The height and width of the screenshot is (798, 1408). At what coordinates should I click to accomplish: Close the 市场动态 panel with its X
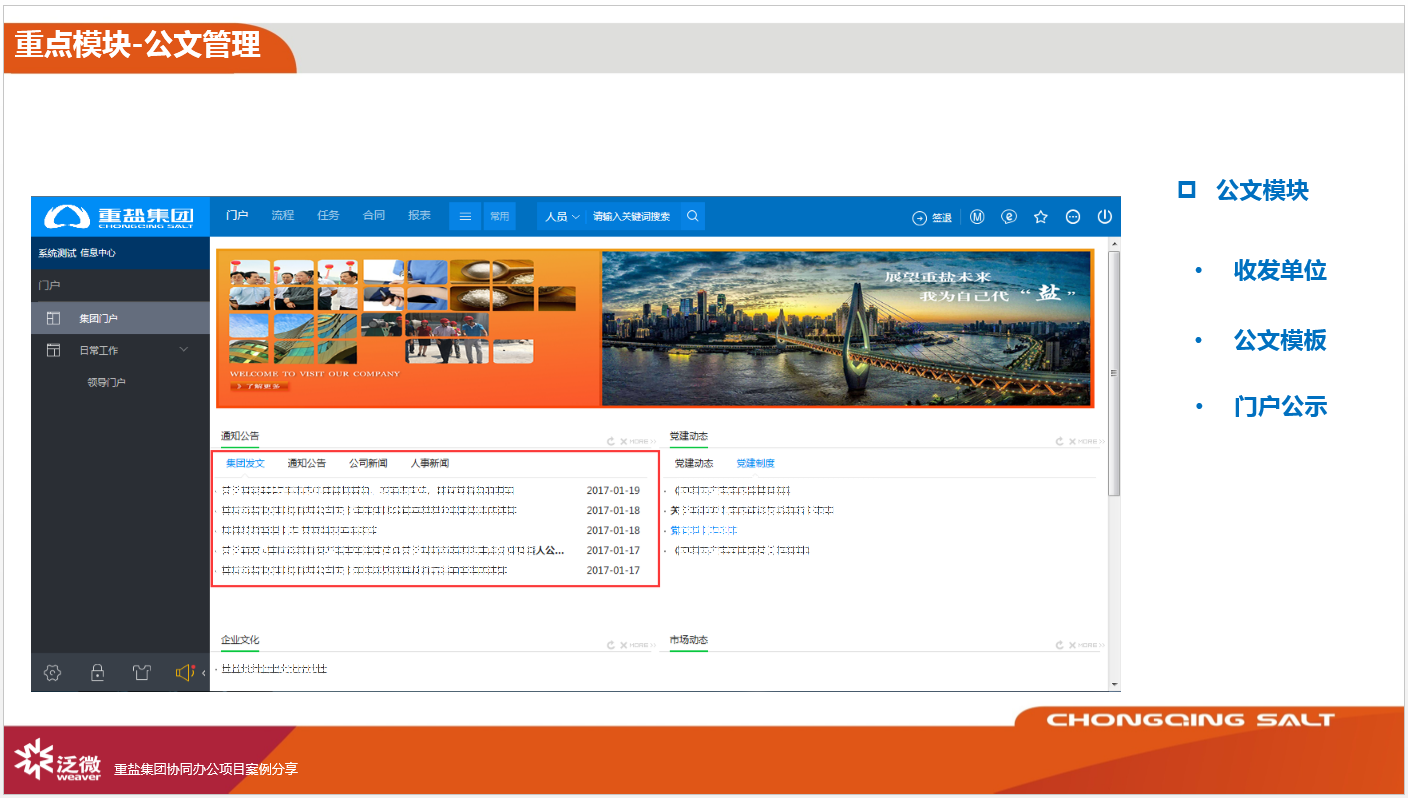coord(1071,645)
